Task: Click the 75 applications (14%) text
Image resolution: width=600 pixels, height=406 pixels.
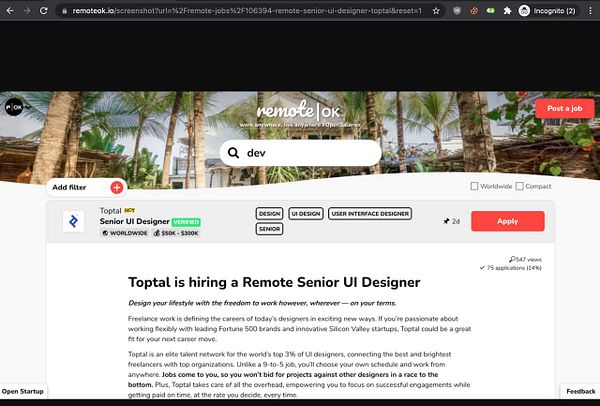Action: click(510, 268)
